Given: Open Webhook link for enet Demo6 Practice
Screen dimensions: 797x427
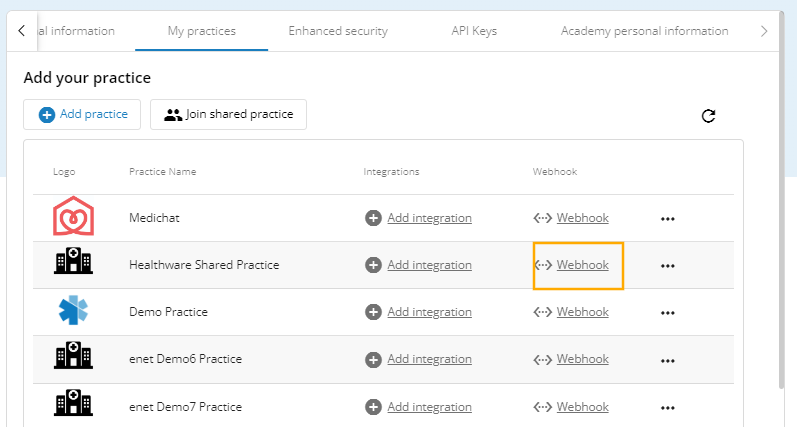Looking at the screenshot, I should point(582,359).
